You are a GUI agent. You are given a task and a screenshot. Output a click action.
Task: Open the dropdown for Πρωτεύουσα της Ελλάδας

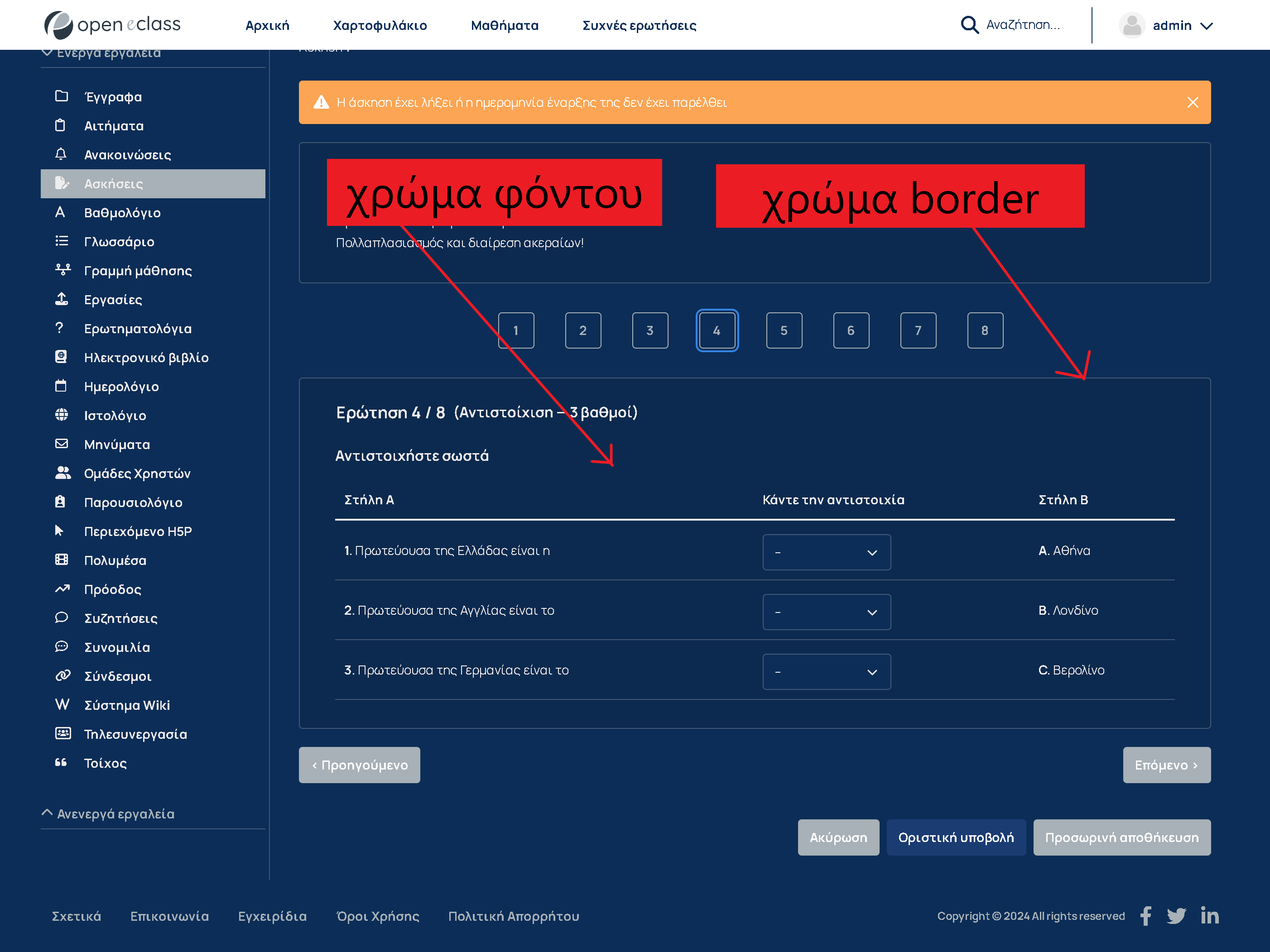click(x=826, y=552)
